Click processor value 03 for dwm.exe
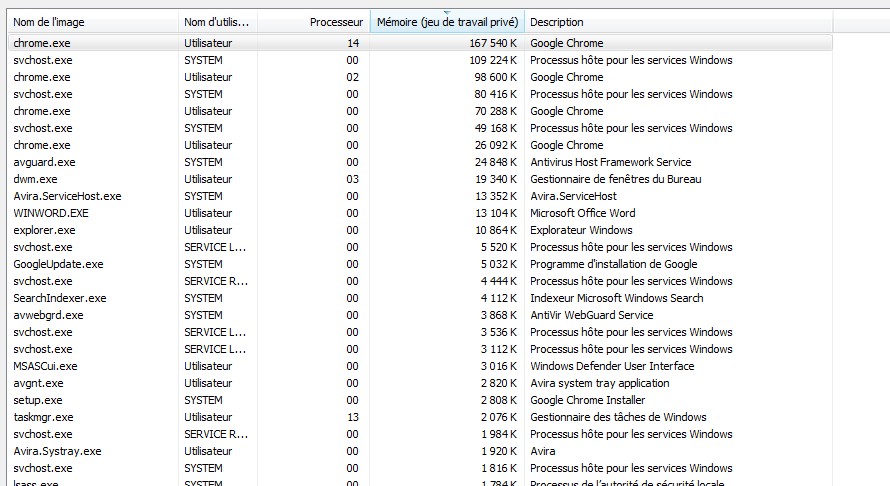Screen dimensions: 890x486 coord(352,179)
